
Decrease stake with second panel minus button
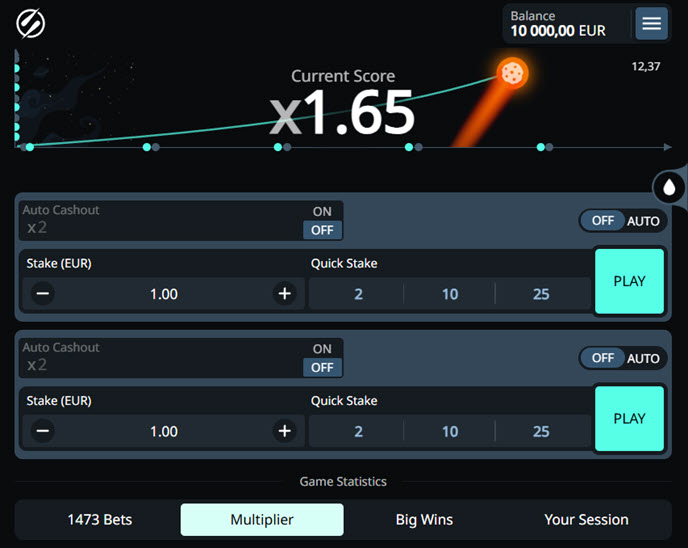point(43,431)
